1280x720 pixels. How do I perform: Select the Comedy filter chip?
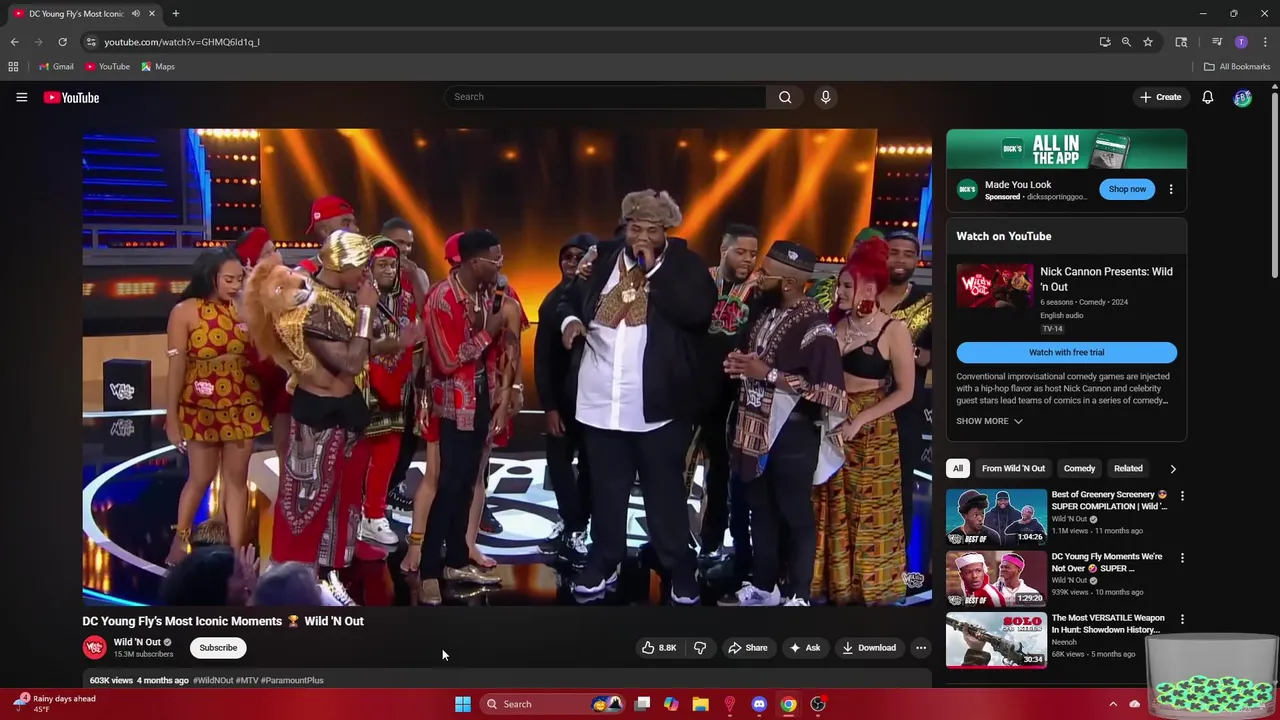click(x=1079, y=468)
